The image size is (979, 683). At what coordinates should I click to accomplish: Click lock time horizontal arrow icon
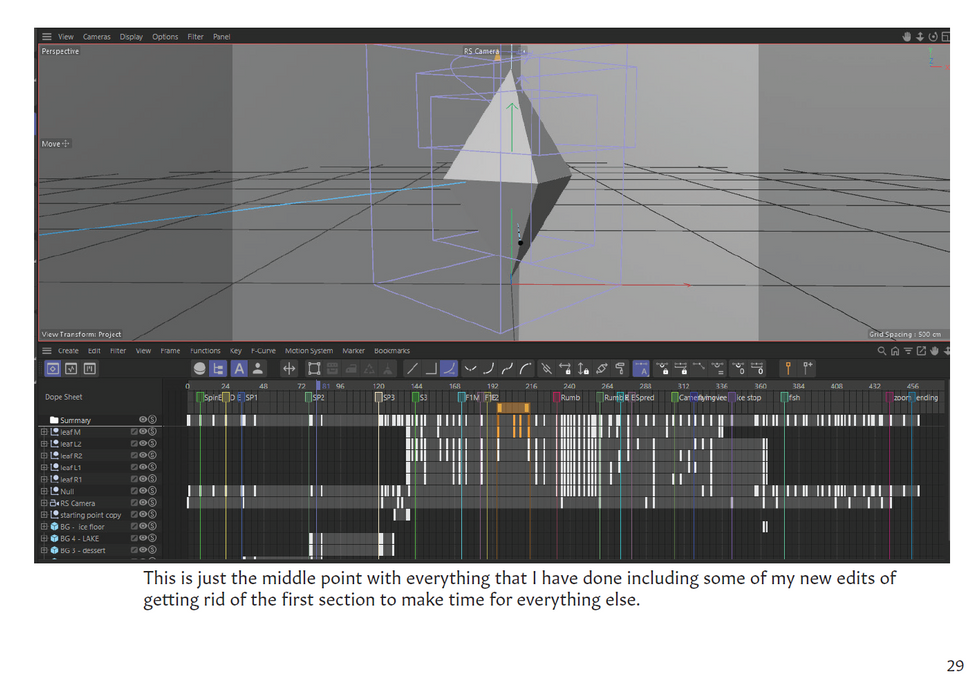tap(565, 369)
